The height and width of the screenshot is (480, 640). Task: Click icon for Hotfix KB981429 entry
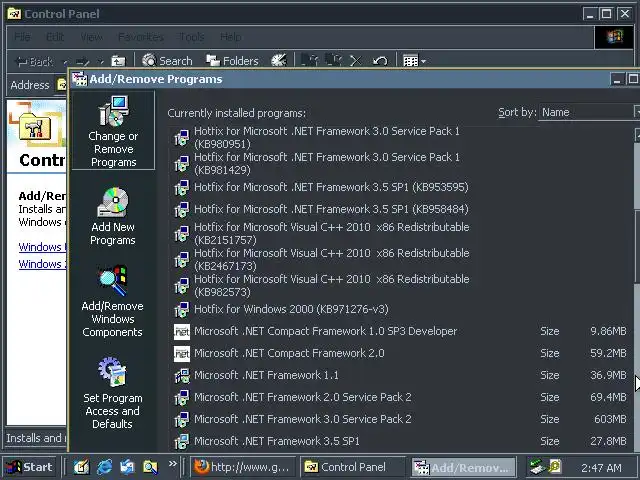pyautogui.click(x=182, y=163)
